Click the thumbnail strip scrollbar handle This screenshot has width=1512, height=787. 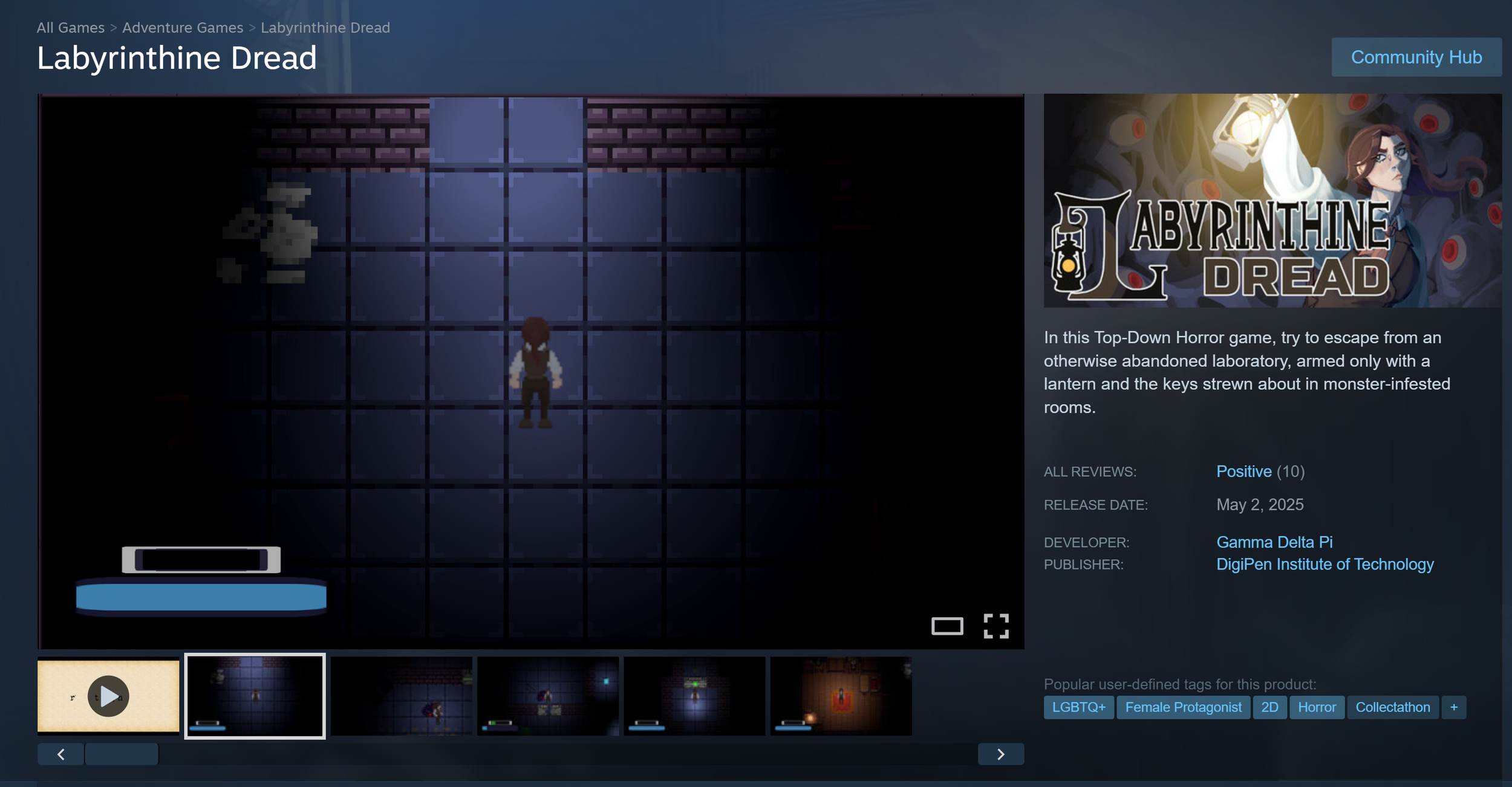point(122,754)
